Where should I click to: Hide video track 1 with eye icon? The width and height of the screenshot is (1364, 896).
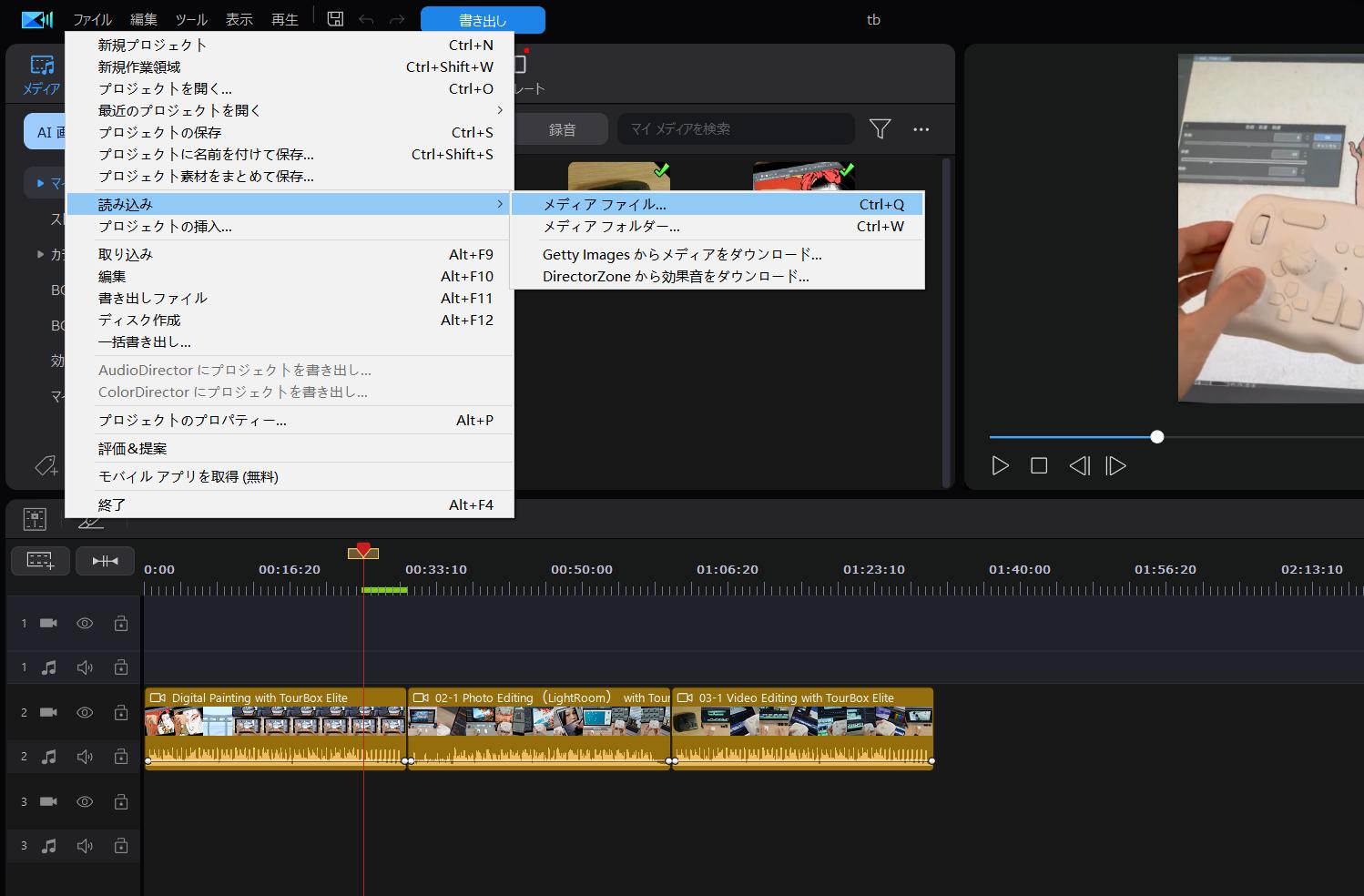point(85,624)
